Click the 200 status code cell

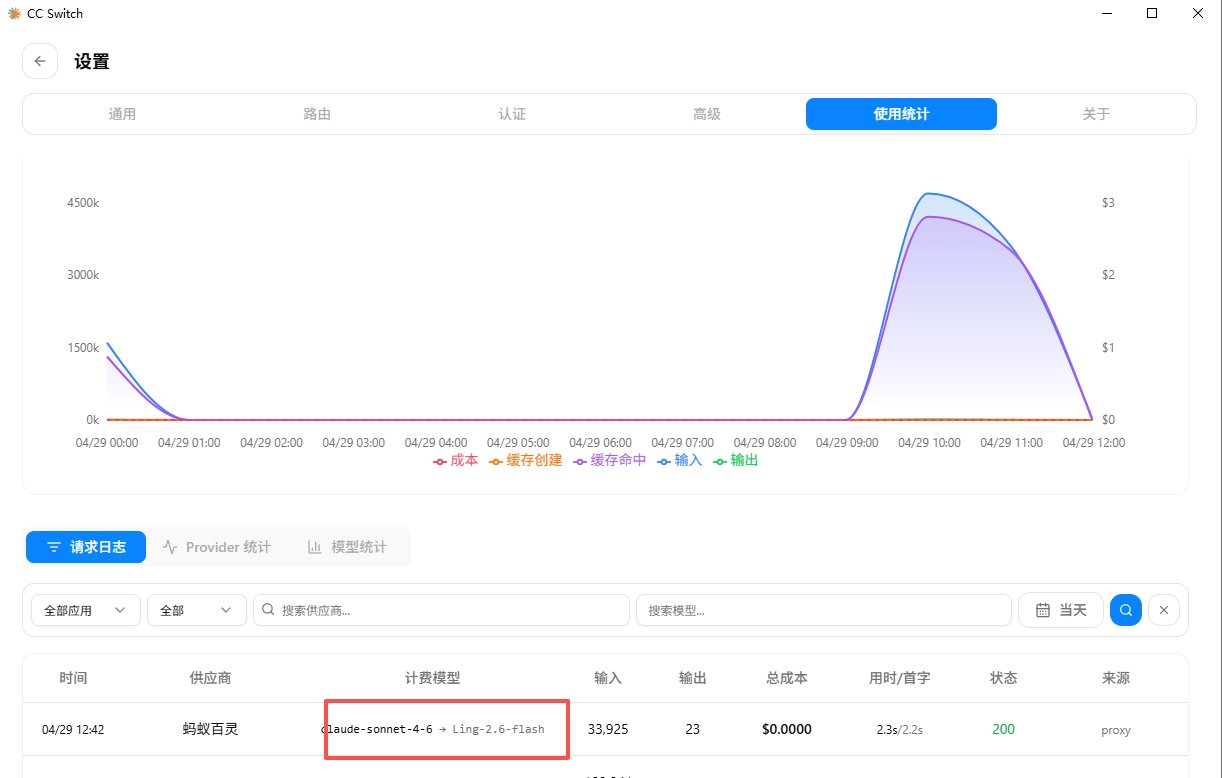coord(1003,730)
